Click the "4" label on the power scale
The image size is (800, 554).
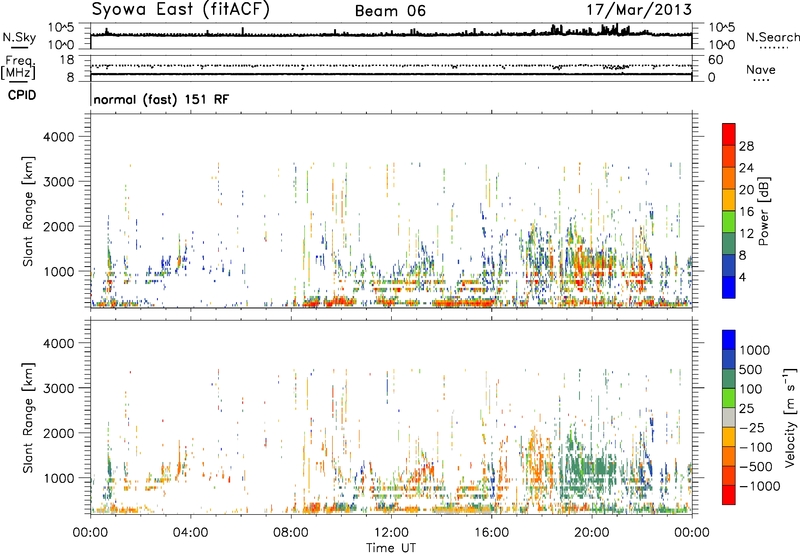[742, 278]
